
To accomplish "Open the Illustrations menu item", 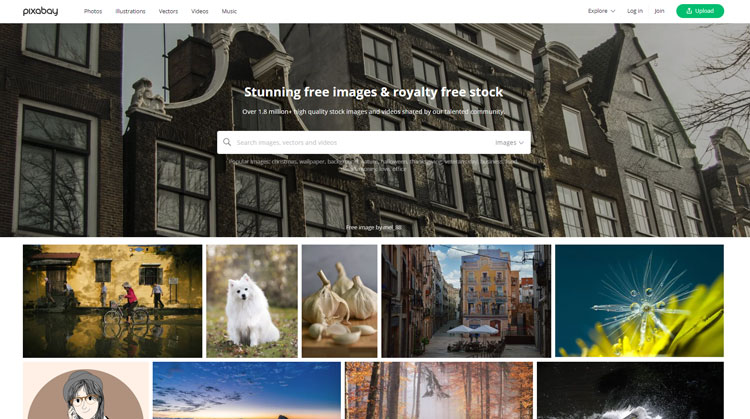I will [130, 11].
